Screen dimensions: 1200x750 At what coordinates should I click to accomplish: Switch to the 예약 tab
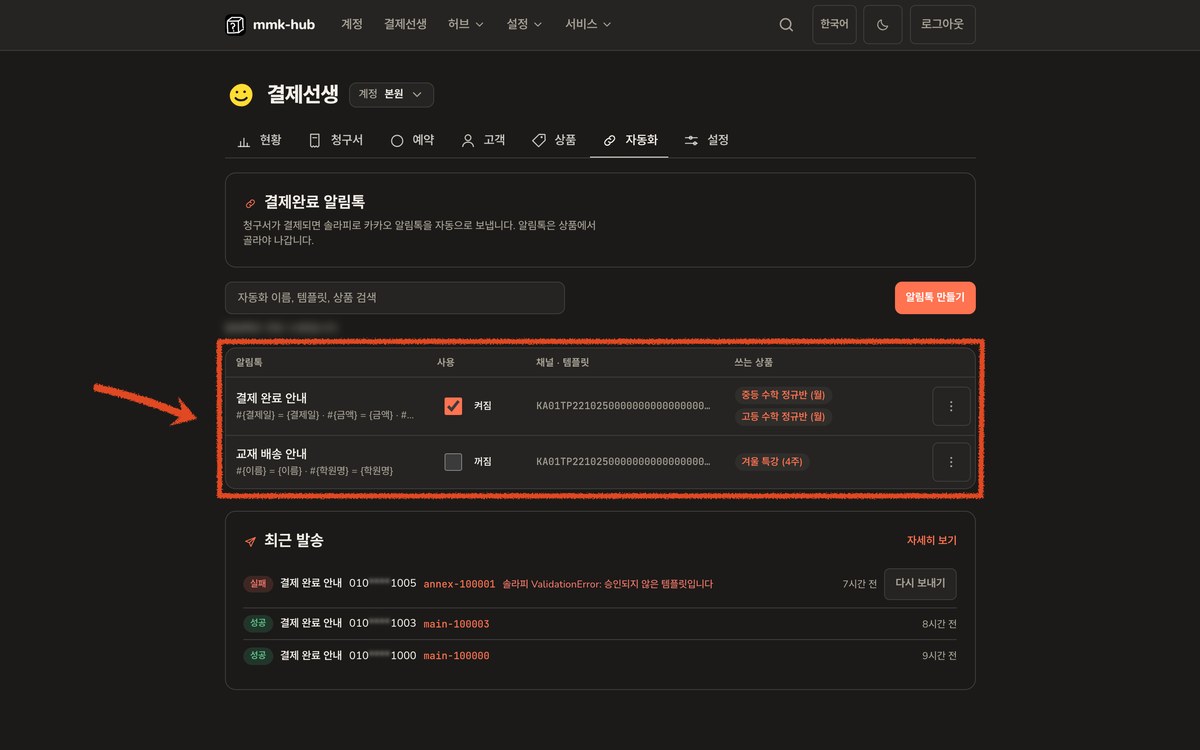pos(412,140)
